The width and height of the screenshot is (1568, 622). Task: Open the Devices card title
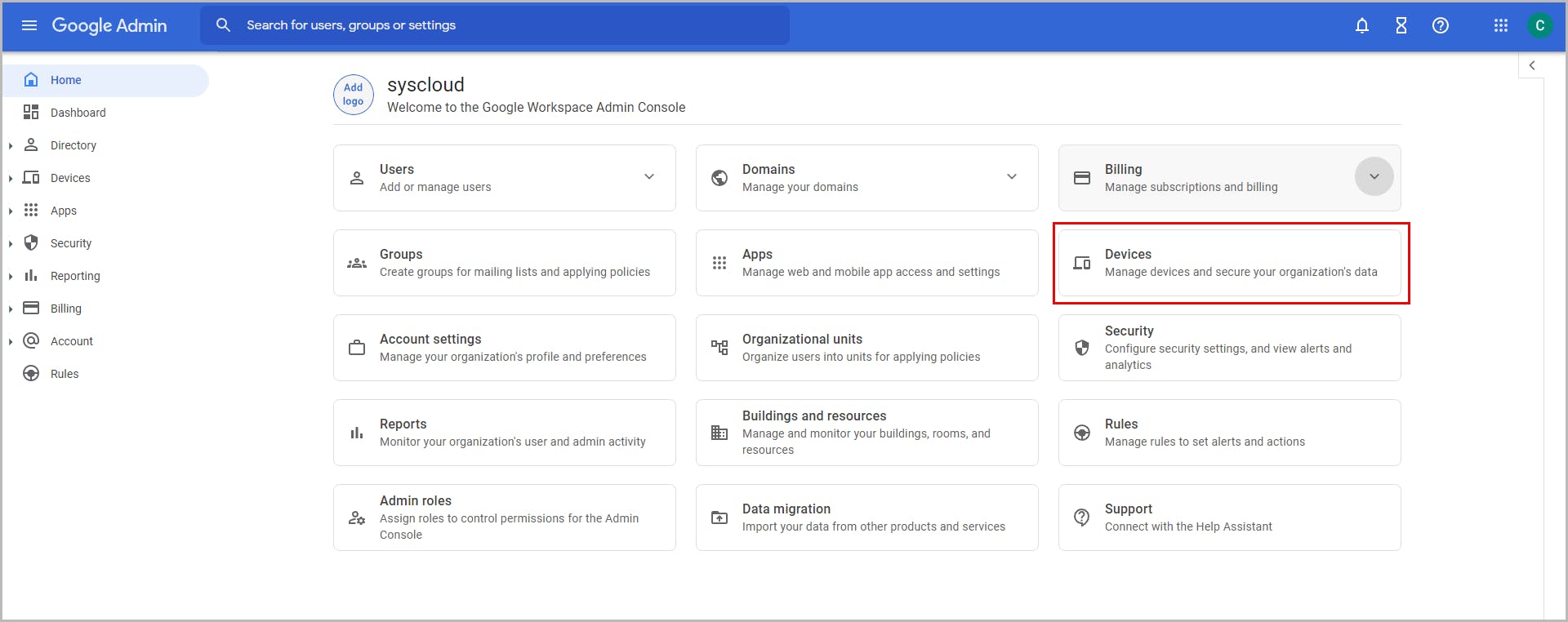click(x=1128, y=255)
